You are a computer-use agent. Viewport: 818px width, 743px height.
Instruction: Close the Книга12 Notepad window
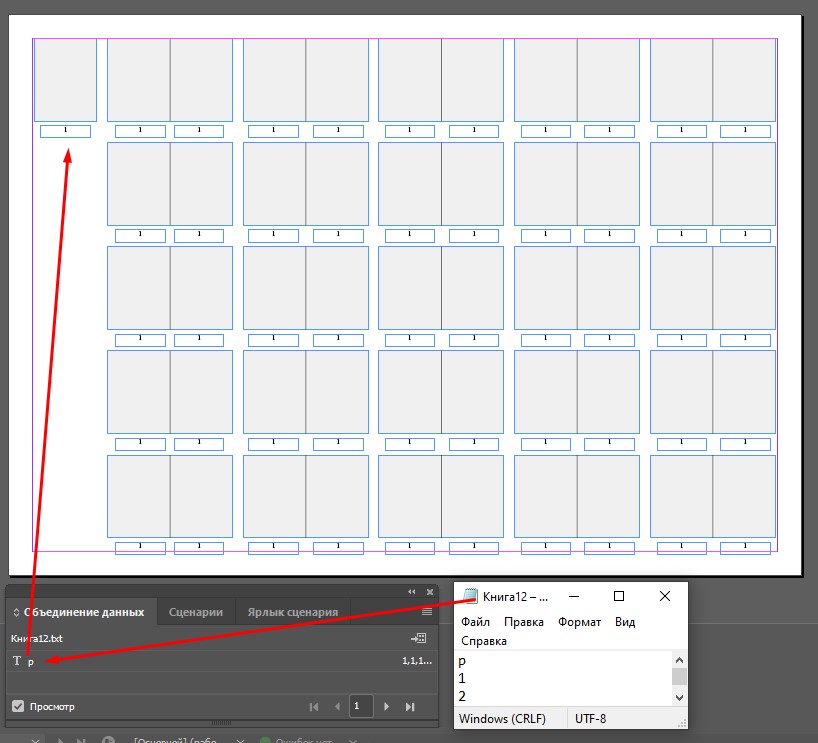665,596
